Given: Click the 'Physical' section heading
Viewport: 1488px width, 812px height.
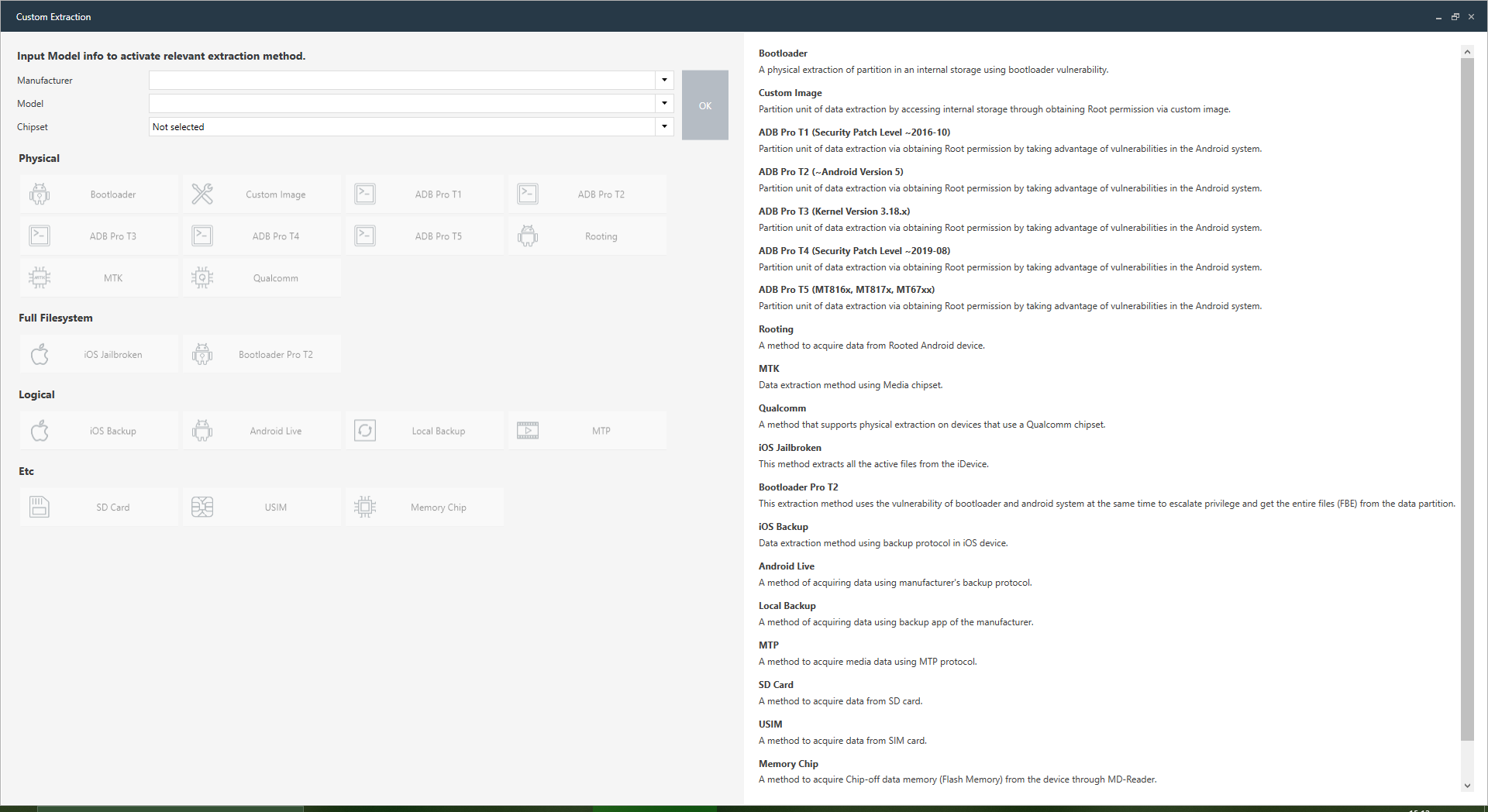Looking at the screenshot, I should pyautogui.click(x=39, y=158).
